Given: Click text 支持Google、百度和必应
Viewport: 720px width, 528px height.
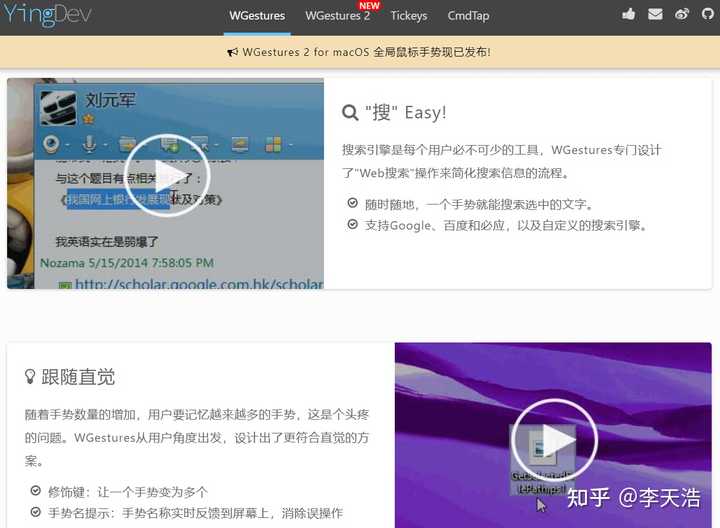Looking at the screenshot, I should point(434,225).
